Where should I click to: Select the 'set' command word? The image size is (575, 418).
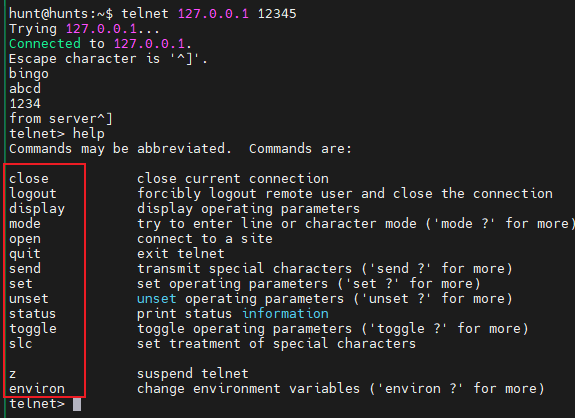coord(21,284)
